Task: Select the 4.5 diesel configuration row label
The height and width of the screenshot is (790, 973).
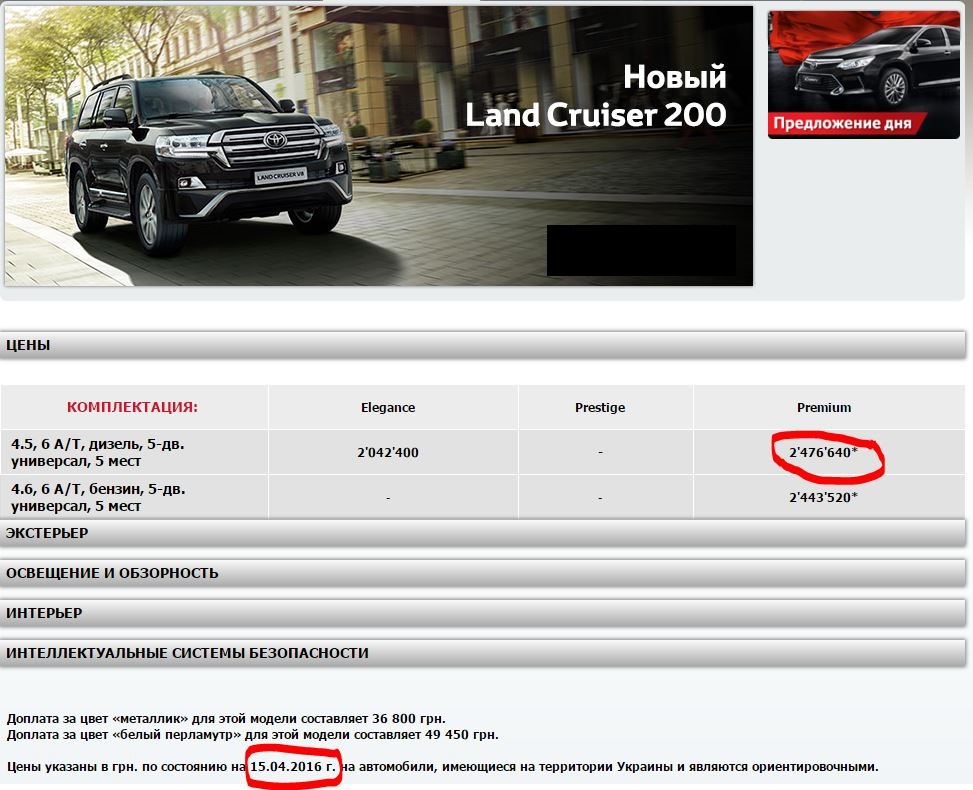Action: pyautogui.click(x=98, y=452)
